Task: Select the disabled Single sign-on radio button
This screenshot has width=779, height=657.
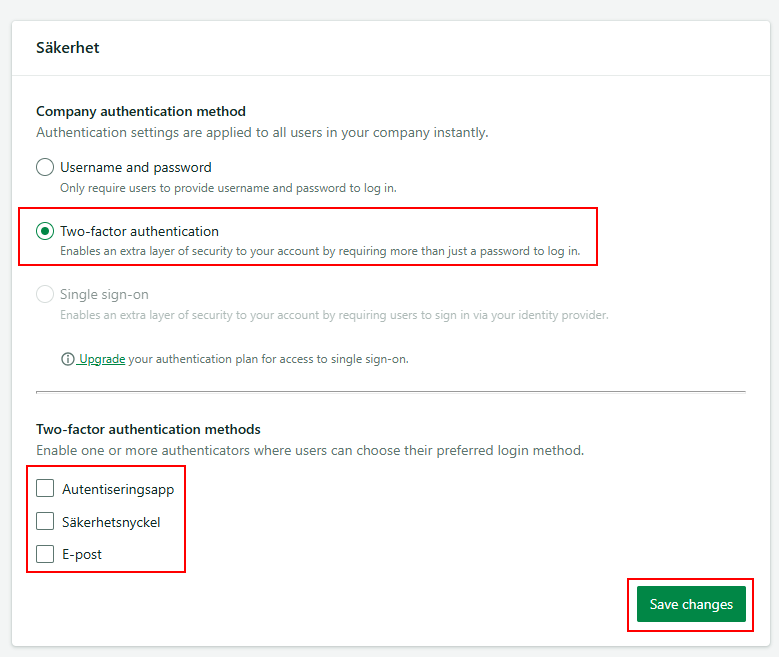Action: click(x=45, y=294)
